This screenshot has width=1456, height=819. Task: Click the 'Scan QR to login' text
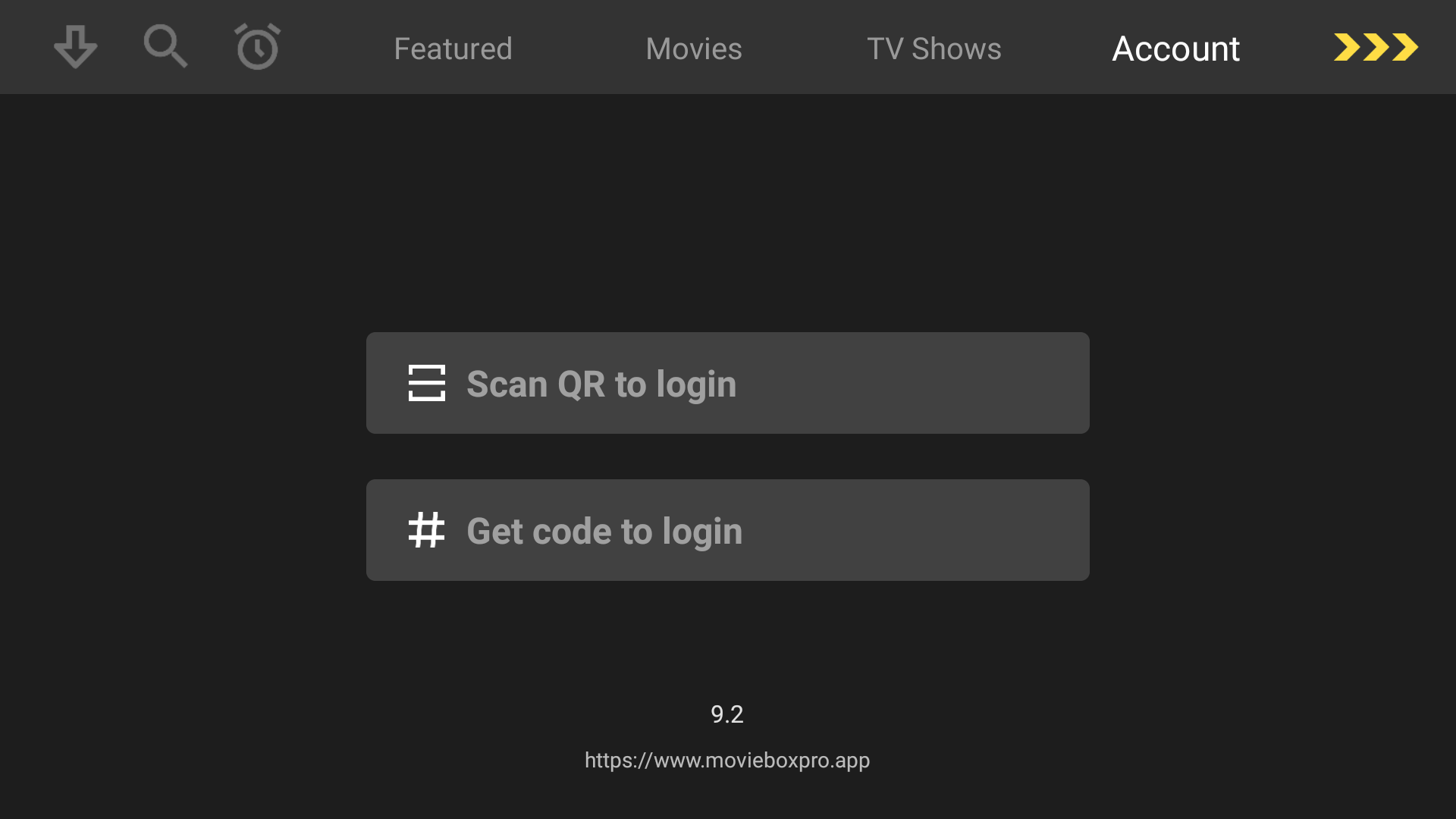pos(601,384)
